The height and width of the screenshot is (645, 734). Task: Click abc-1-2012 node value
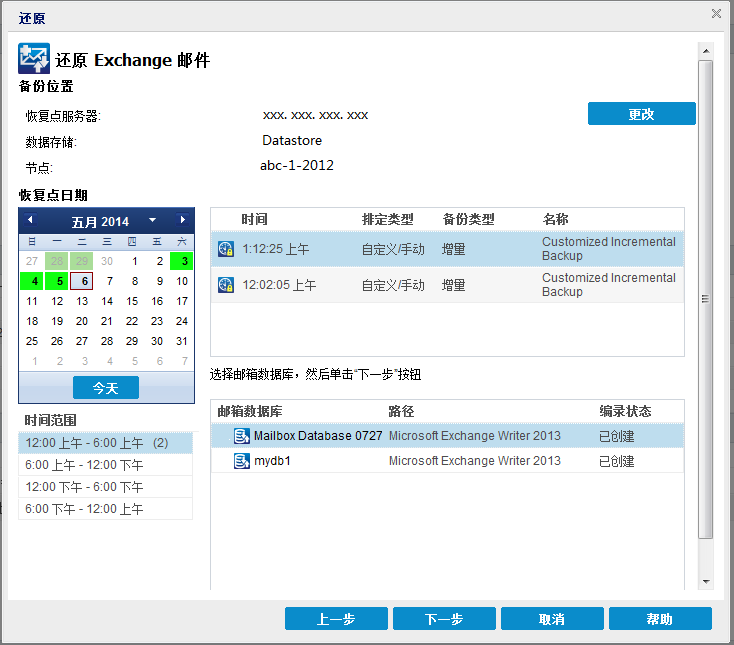pyautogui.click(x=297, y=165)
